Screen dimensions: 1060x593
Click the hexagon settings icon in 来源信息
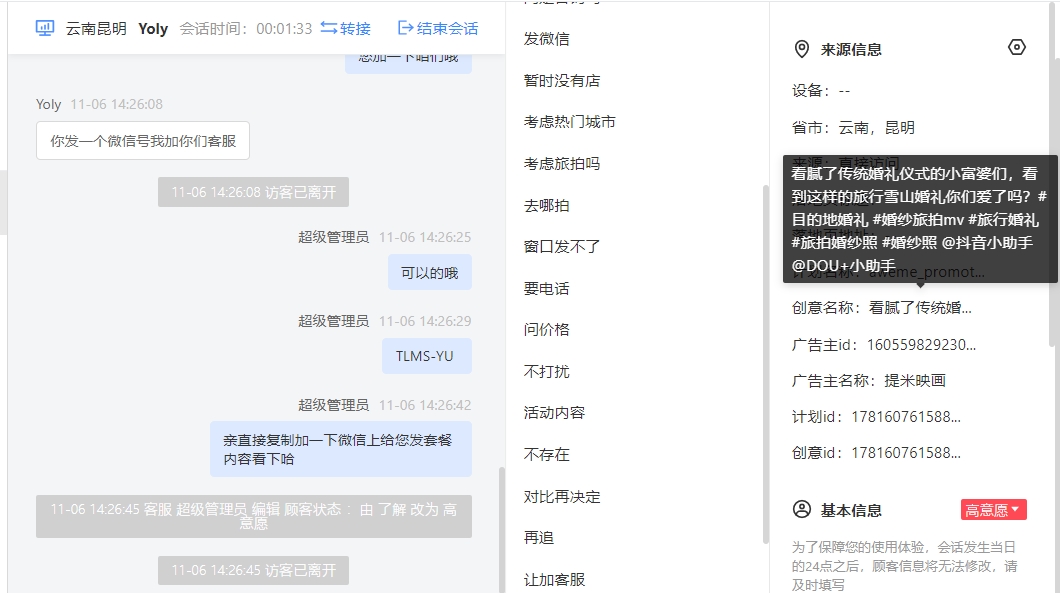tap(1017, 47)
